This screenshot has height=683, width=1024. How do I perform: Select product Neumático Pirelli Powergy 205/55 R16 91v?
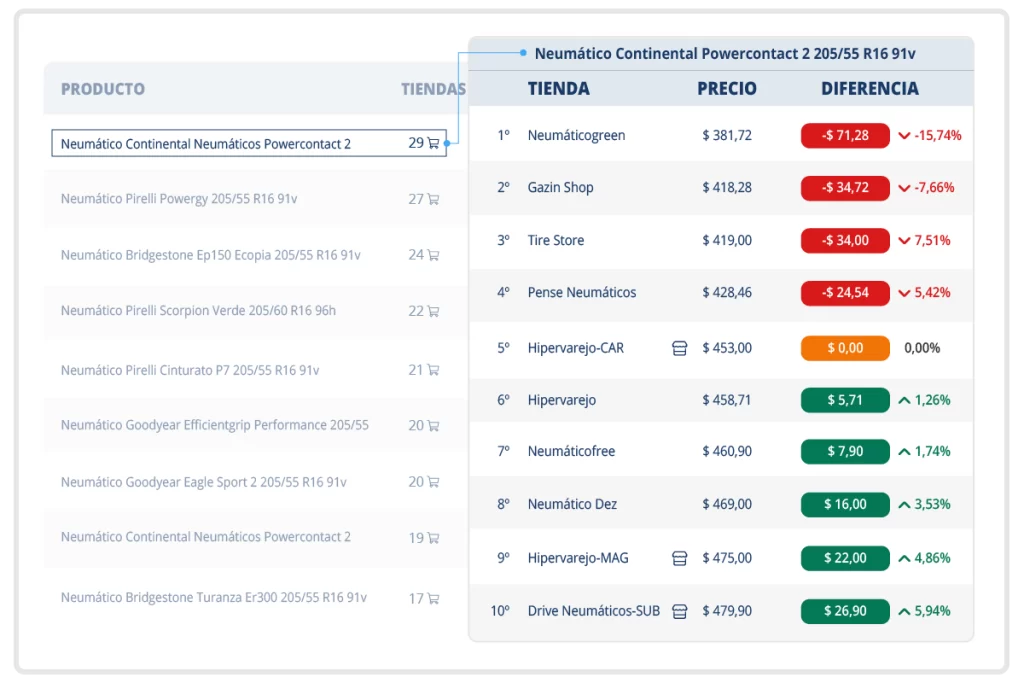coord(179,199)
